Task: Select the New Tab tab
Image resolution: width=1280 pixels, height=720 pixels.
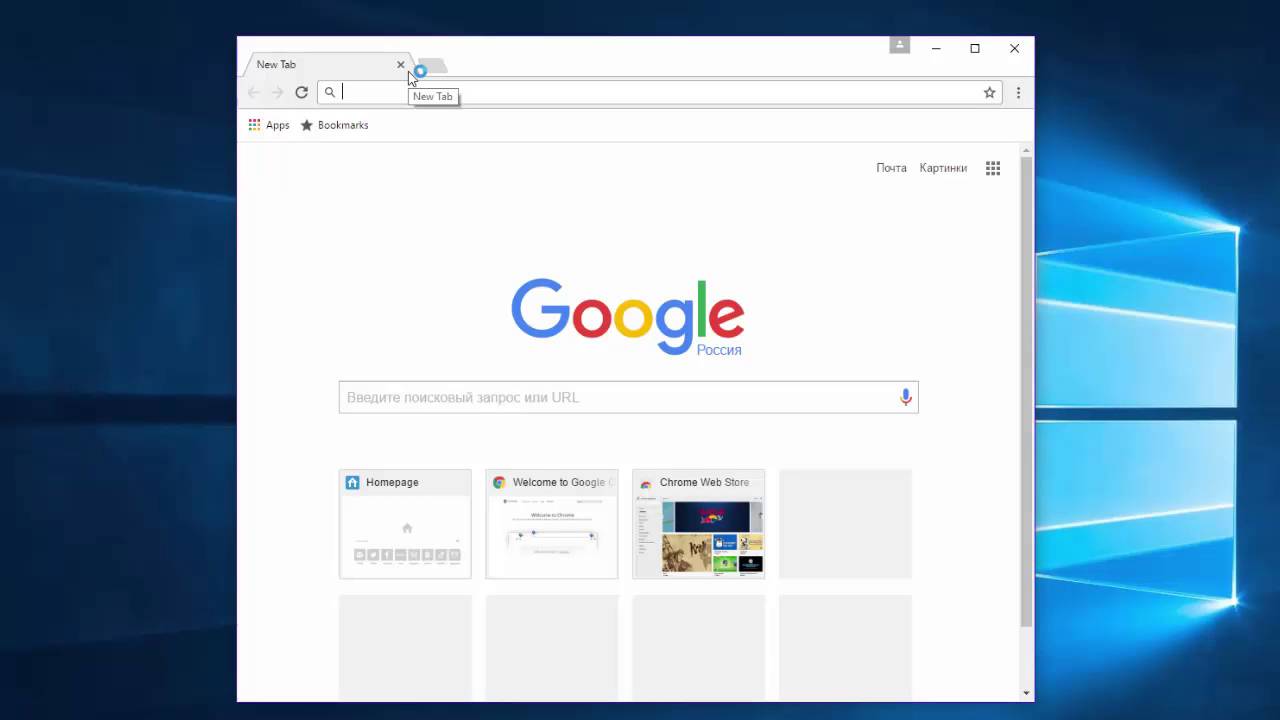Action: 327,64
